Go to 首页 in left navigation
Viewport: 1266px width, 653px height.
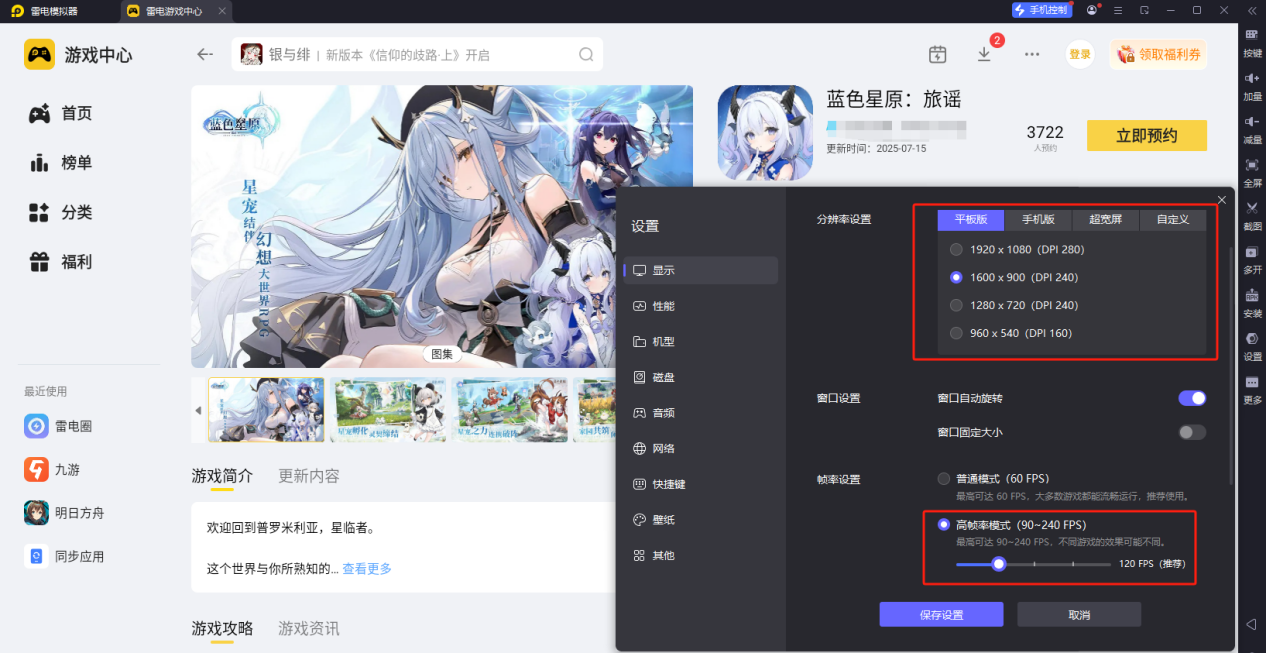click(x=60, y=114)
